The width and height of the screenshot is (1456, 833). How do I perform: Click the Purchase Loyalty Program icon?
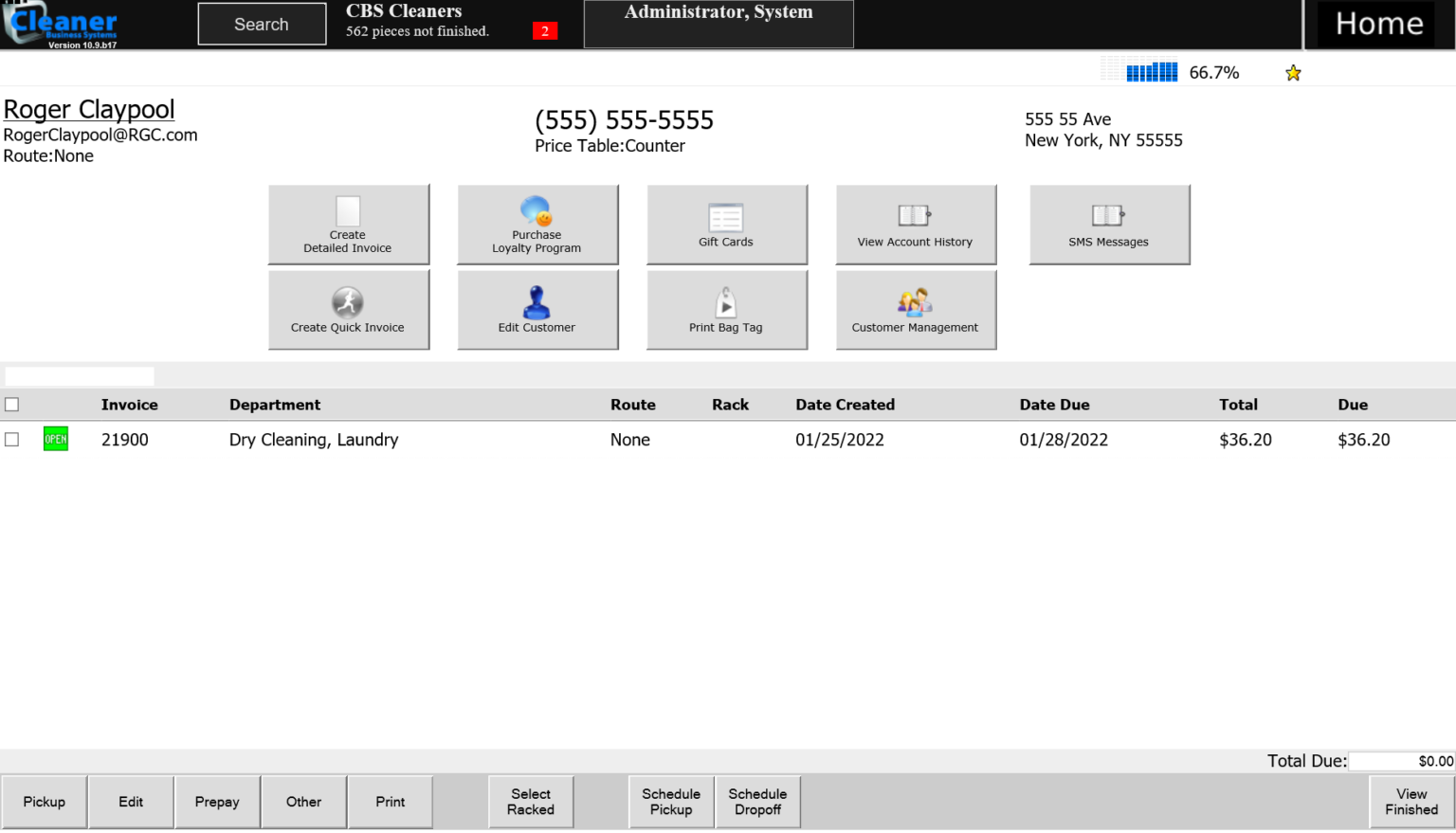coord(537,211)
